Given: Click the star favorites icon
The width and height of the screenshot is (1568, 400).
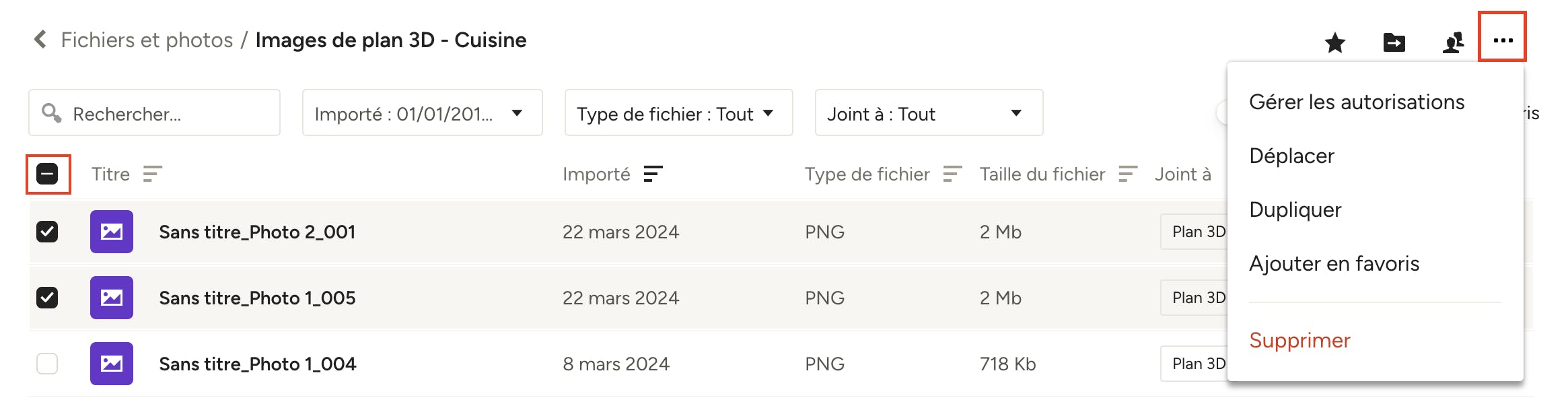Looking at the screenshot, I should [1334, 42].
